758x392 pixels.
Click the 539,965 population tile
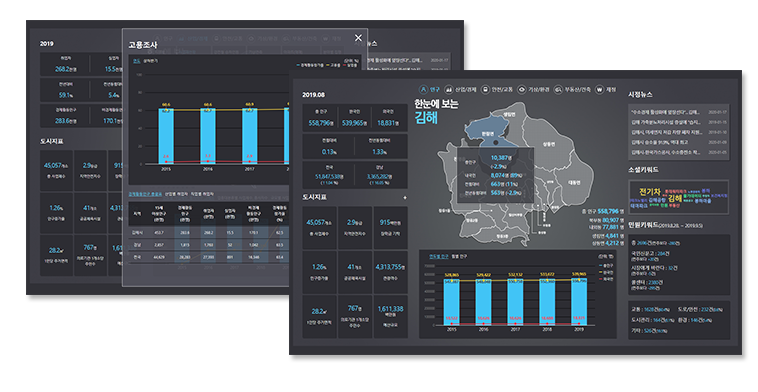(354, 118)
